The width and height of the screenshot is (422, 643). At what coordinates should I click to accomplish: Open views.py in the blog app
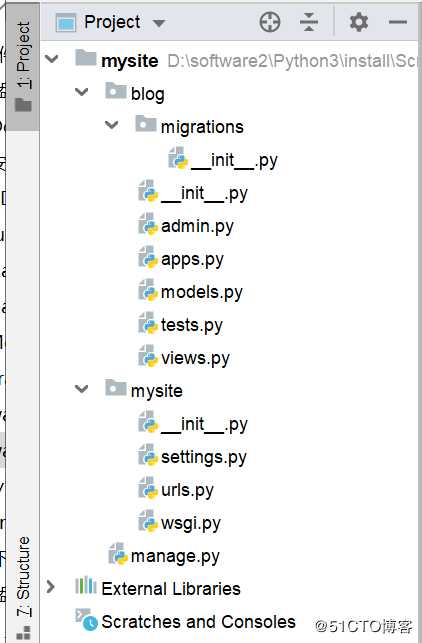click(x=195, y=358)
